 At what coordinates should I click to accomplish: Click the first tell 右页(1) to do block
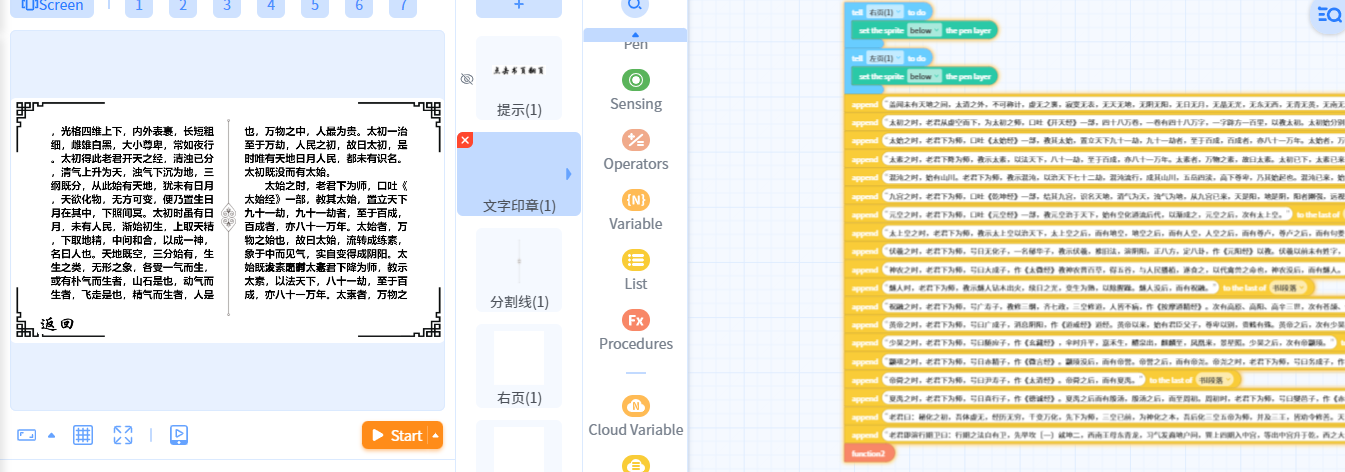click(x=890, y=11)
